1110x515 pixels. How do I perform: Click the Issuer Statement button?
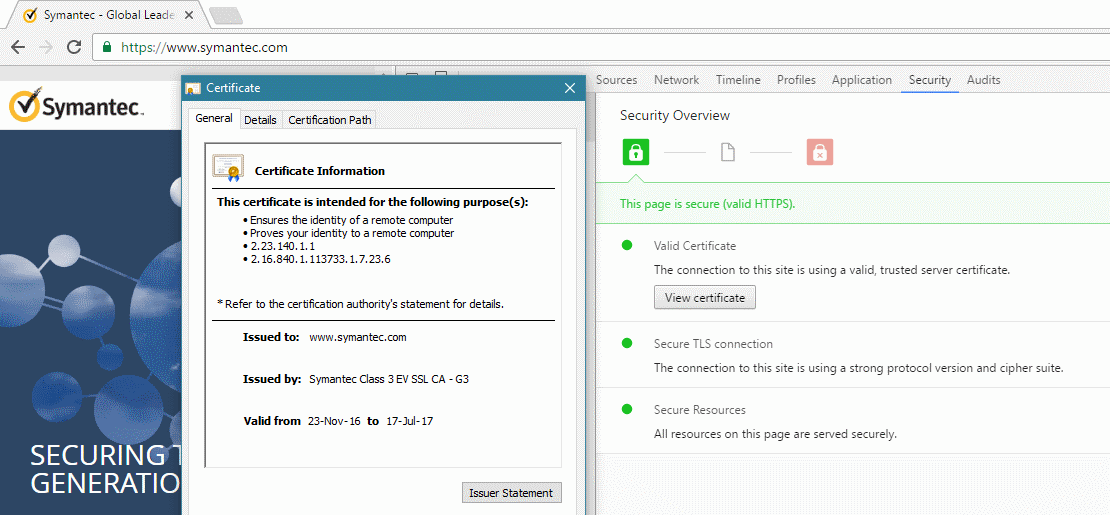(x=511, y=493)
